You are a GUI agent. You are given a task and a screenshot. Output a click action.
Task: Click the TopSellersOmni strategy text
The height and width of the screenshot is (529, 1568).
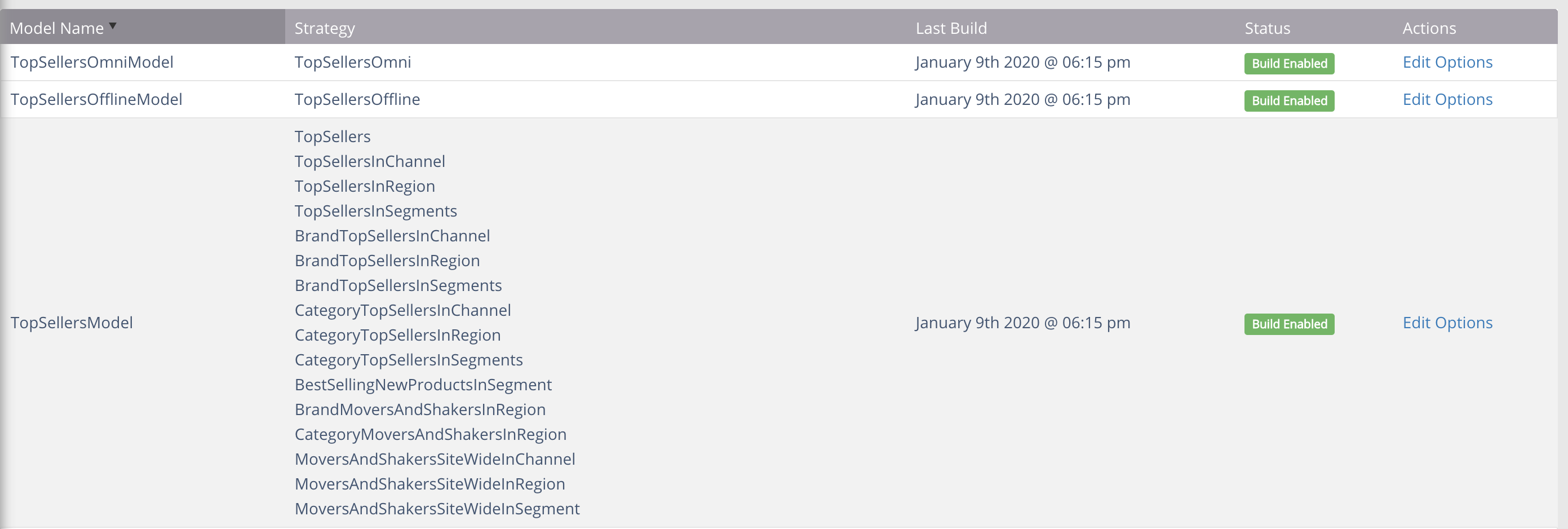(x=352, y=62)
